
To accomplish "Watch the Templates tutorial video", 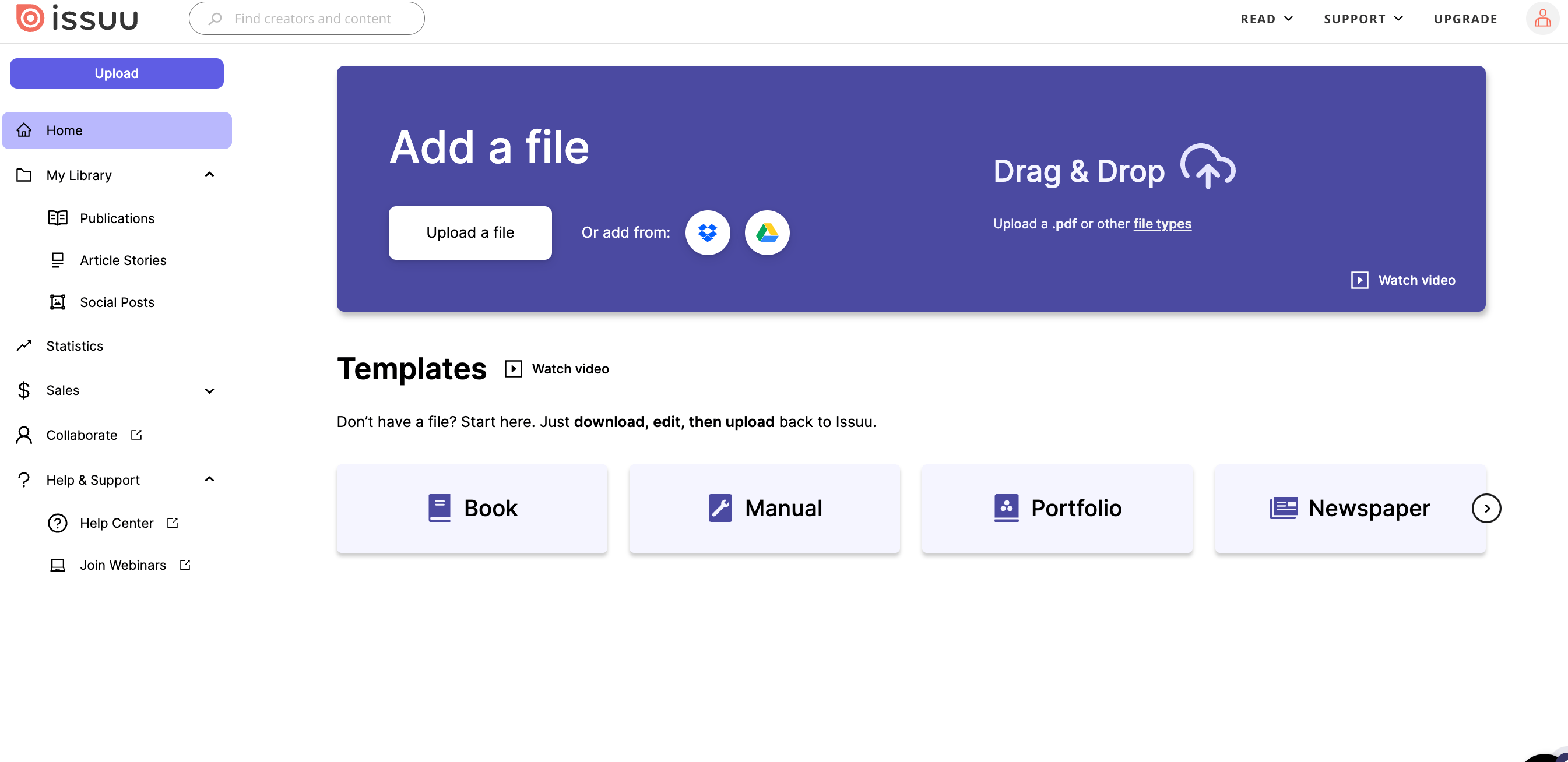I will (556, 368).
